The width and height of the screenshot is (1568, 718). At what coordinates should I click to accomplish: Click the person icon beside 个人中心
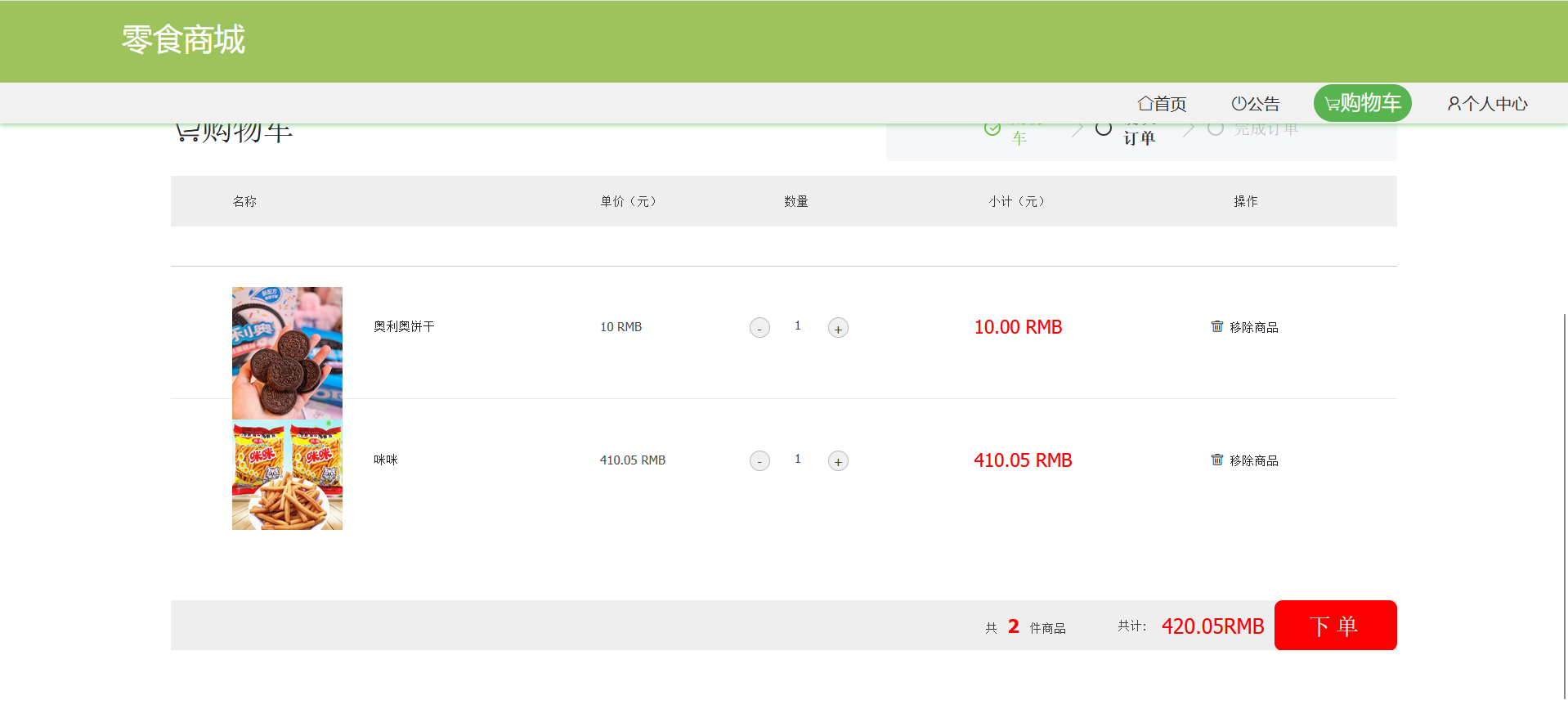pyautogui.click(x=1454, y=104)
